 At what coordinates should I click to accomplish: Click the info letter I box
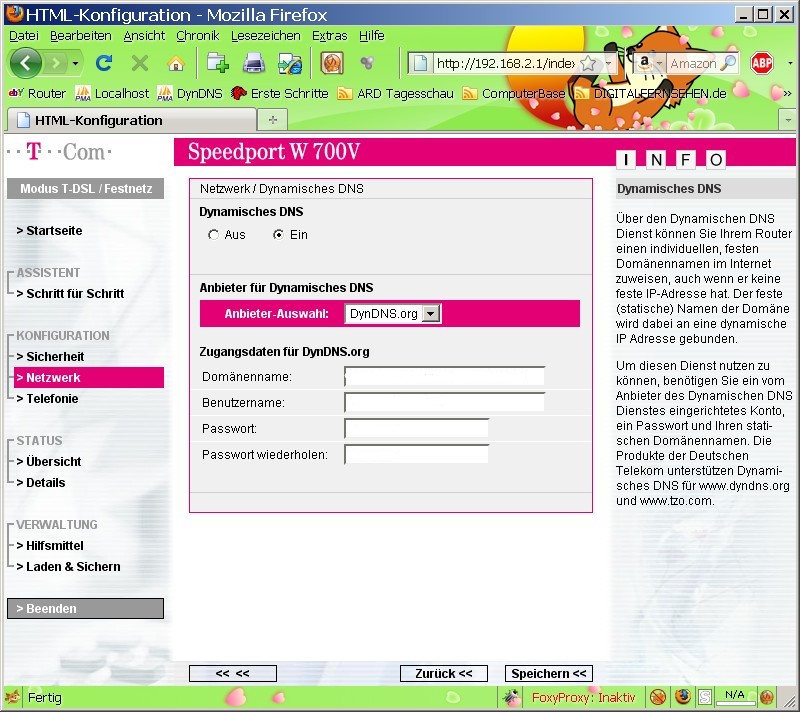[626, 160]
